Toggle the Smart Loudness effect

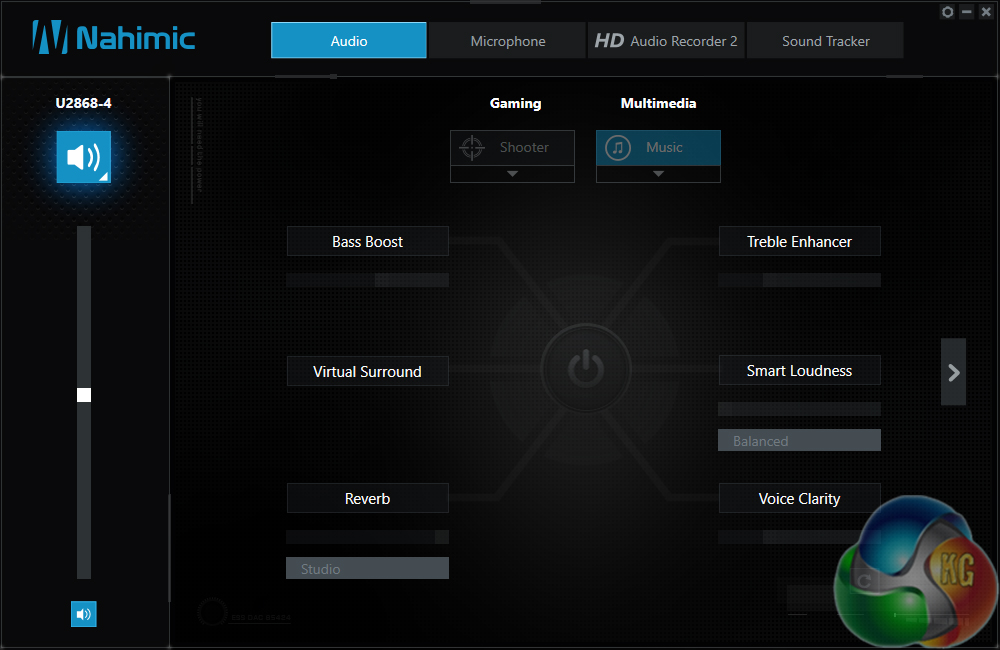click(799, 371)
